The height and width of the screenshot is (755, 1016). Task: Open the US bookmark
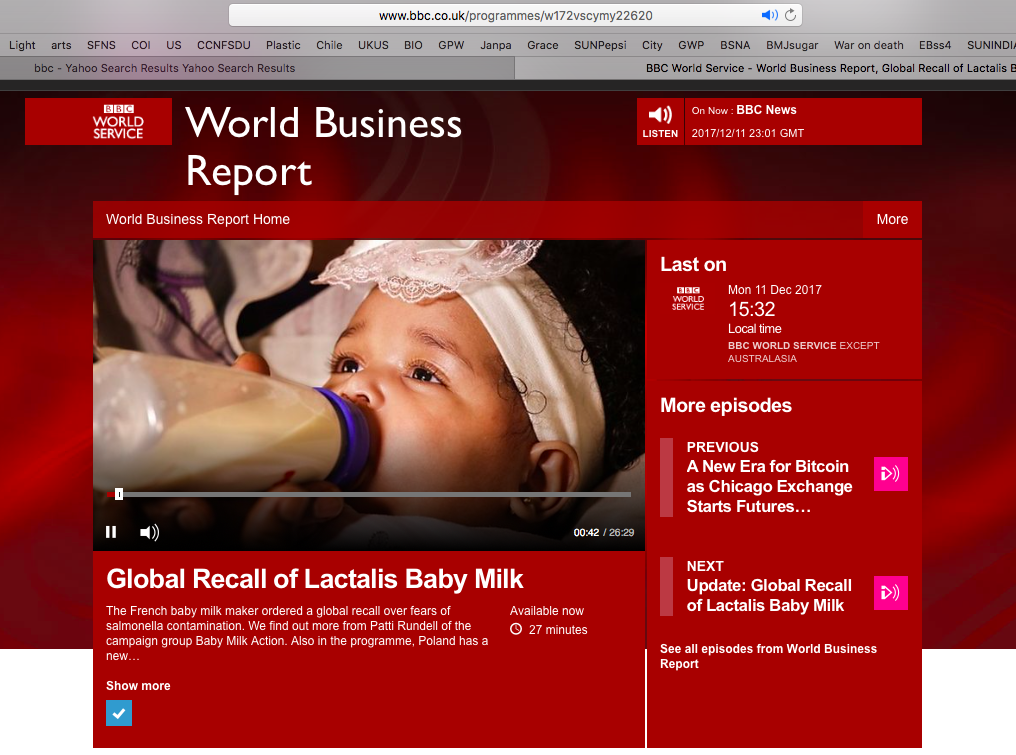coord(174,45)
